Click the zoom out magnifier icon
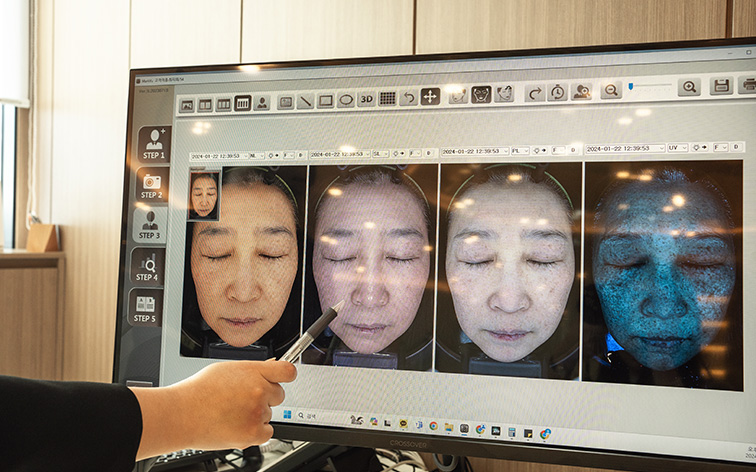This screenshot has height=472, width=756. [610, 90]
